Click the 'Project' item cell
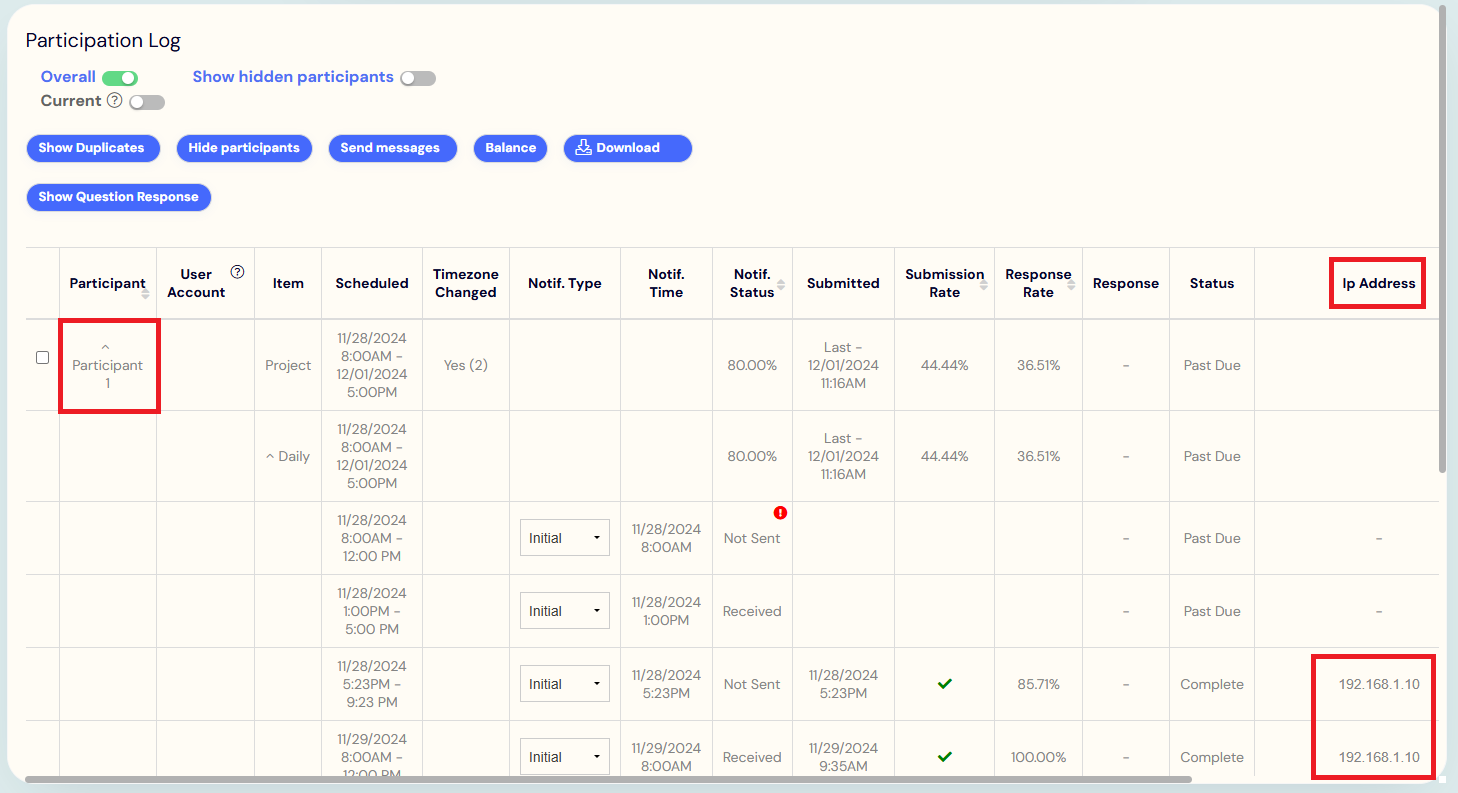This screenshot has width=1458, height=793. click(x=288, y=366)
